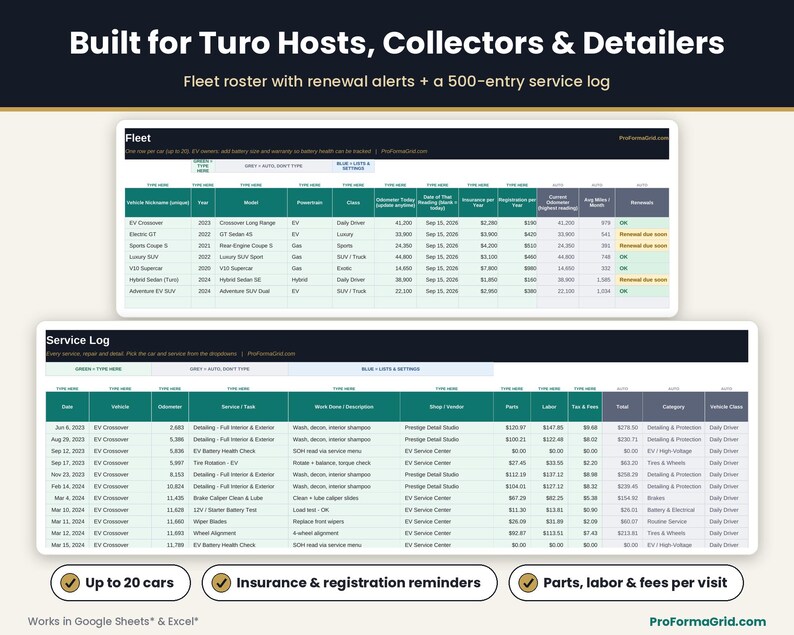
Task: Click the Replace front wipers description cell
Action: coord(344,522)
